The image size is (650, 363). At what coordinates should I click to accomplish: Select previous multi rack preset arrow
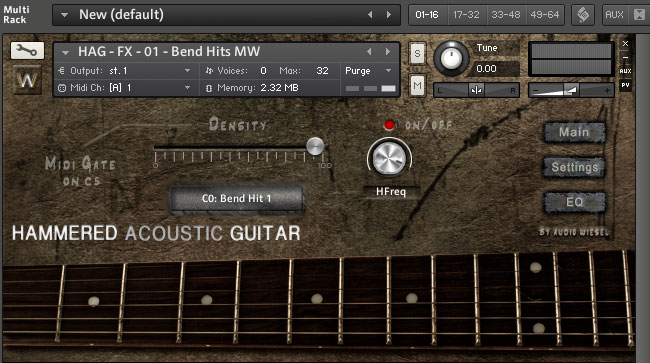tap(370, 15)
